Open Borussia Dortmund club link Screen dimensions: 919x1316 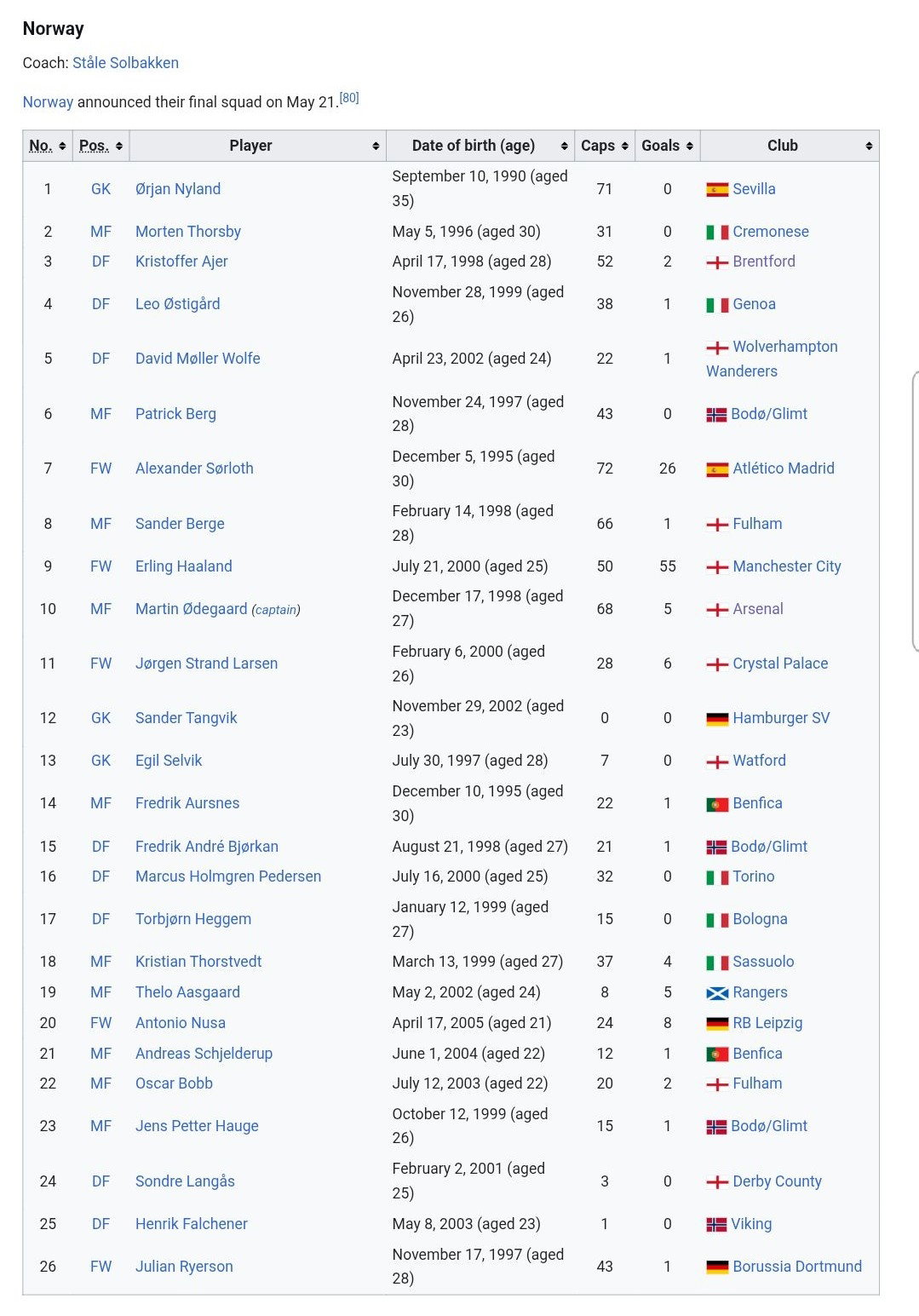(797, 1267)
